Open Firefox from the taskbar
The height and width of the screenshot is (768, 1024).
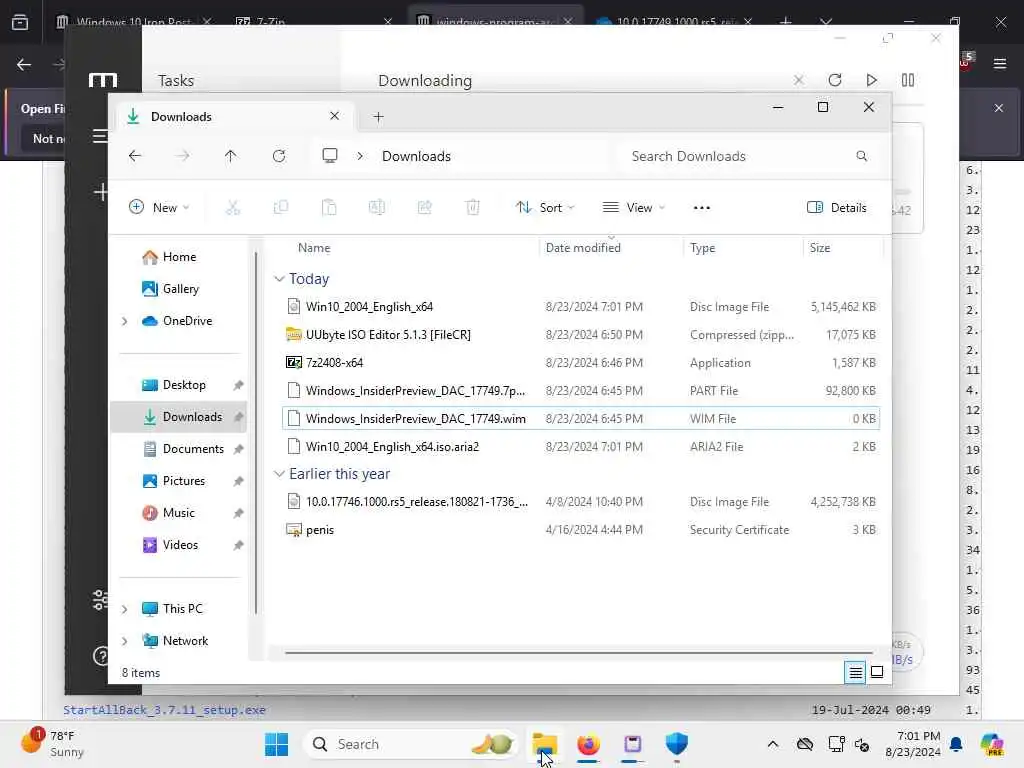[x=588, y=744]
